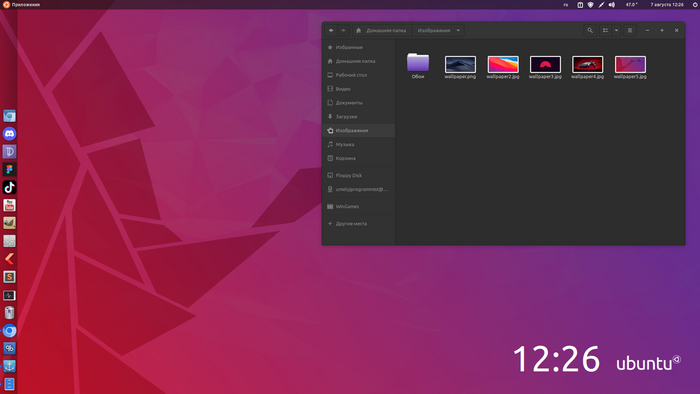This screenshot has height=394, width=700.
Task: Launch Discord from the dock
Action: click(x=9, y=134)
